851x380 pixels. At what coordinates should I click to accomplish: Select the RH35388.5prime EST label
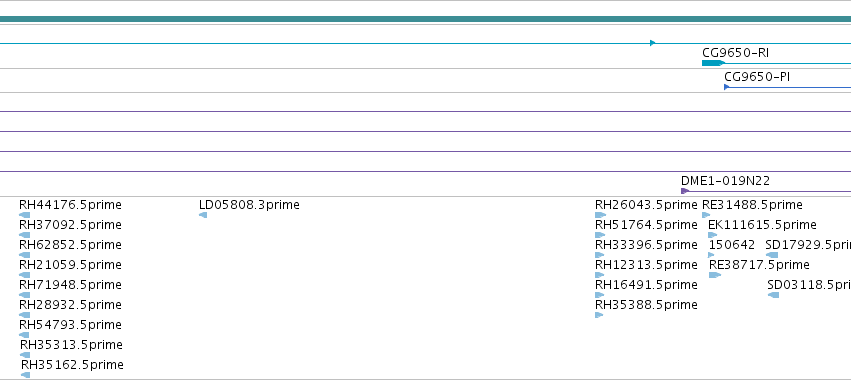coord(646,305)
